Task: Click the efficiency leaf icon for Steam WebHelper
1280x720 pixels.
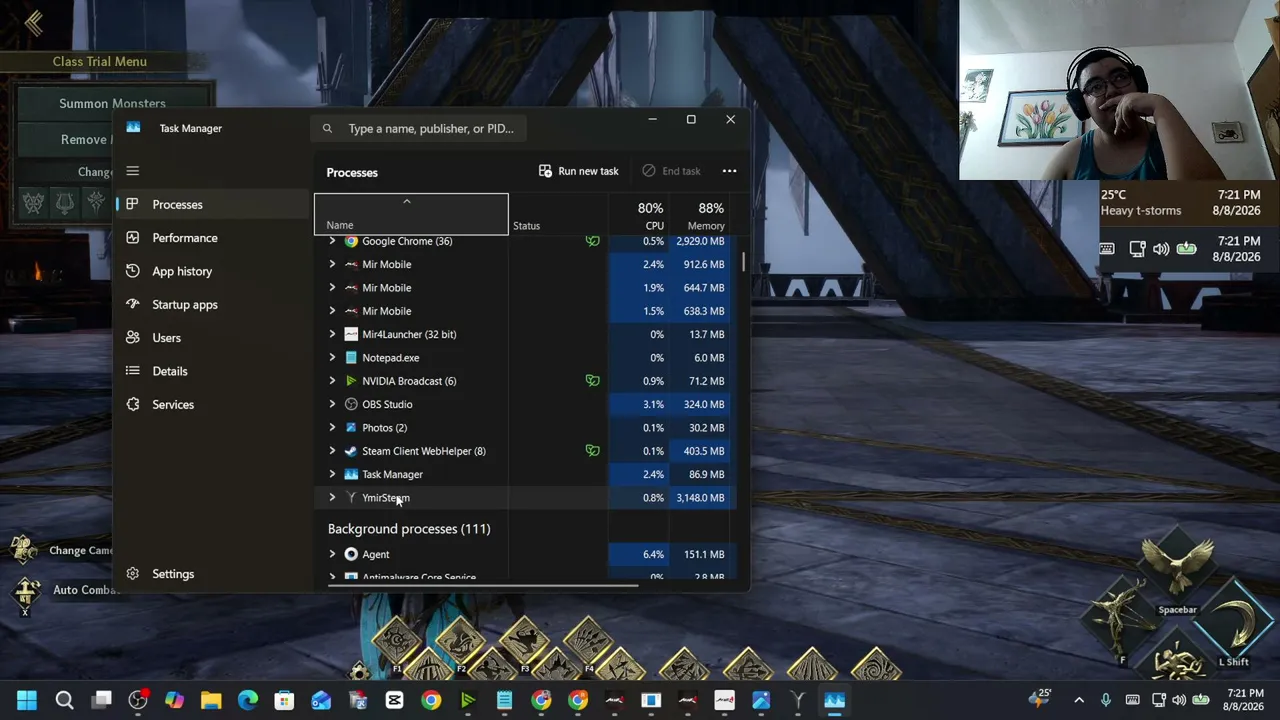Action: pyautogui.click(x=593, y=451)
